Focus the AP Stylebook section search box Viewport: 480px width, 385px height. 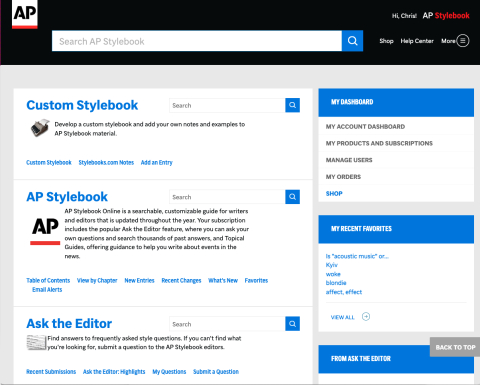[x=227, y=197]
